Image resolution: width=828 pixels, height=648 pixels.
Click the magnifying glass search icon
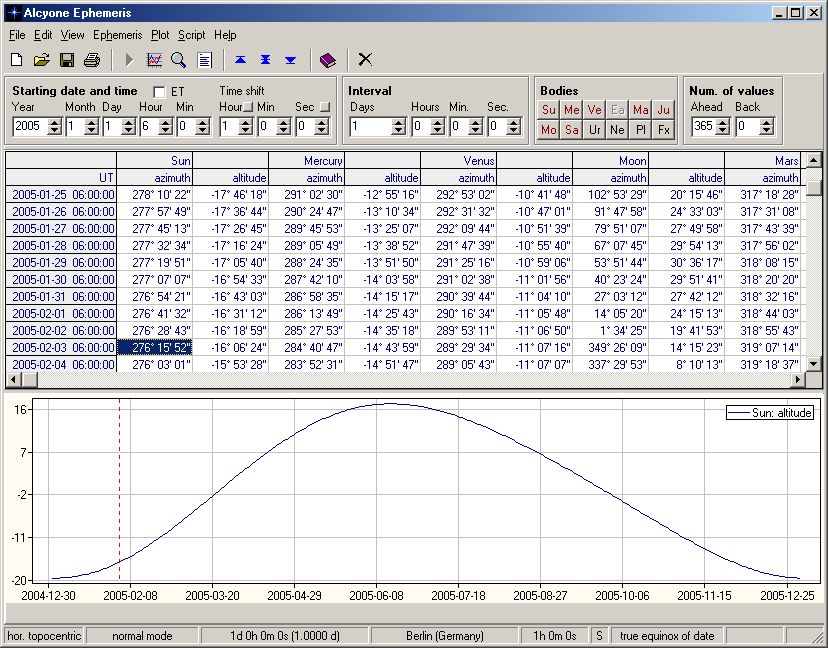tap(178, 60)
